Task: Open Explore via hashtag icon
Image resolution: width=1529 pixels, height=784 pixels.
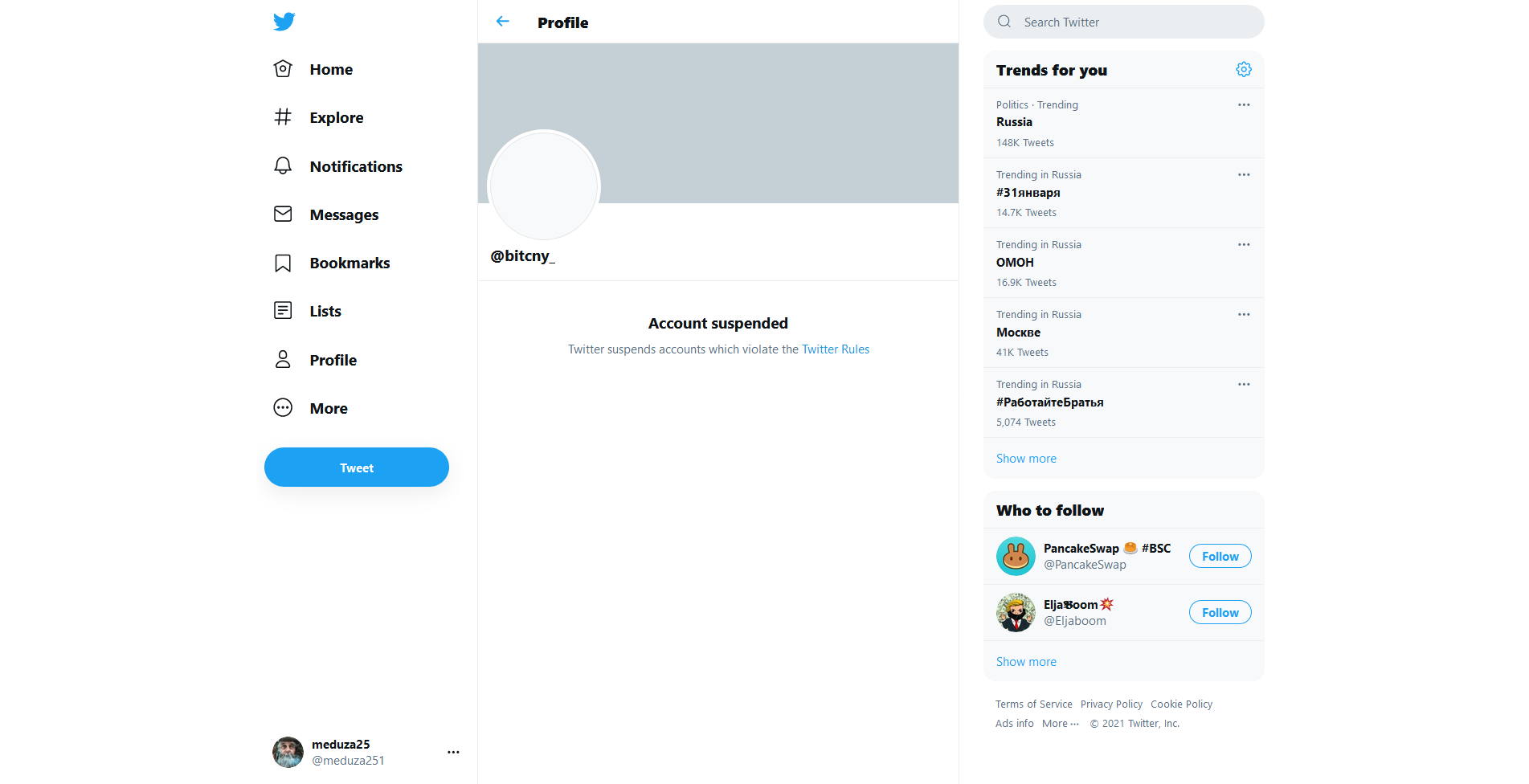Action: pyautogui.click(x=283, y=117)
